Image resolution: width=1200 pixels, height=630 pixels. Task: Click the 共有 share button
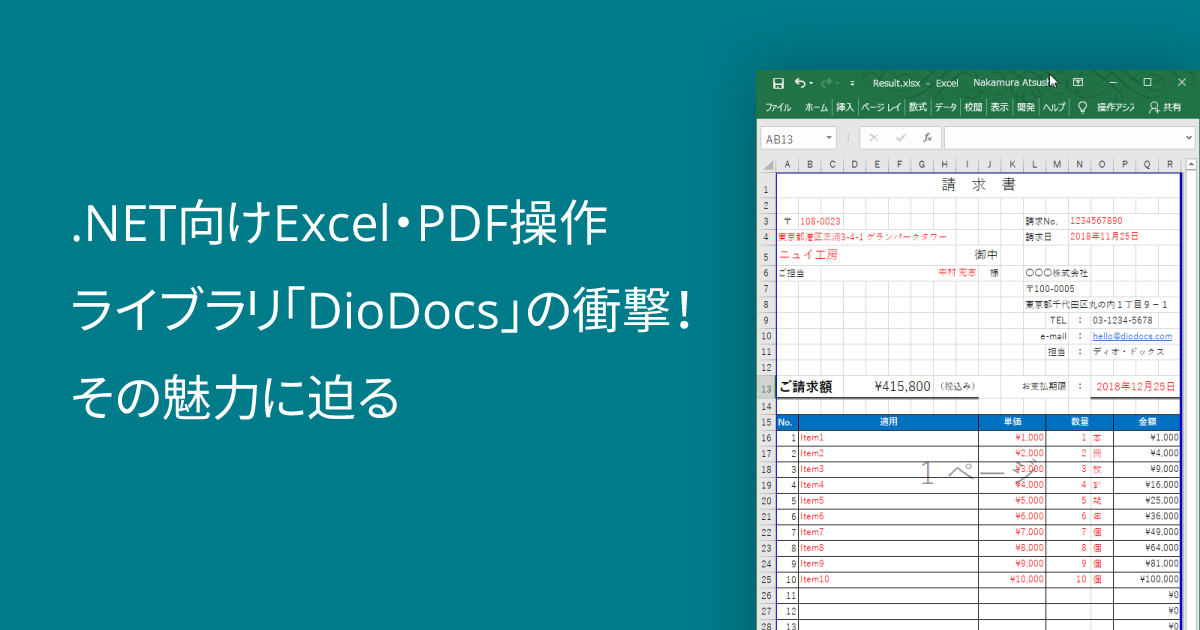1165,107
